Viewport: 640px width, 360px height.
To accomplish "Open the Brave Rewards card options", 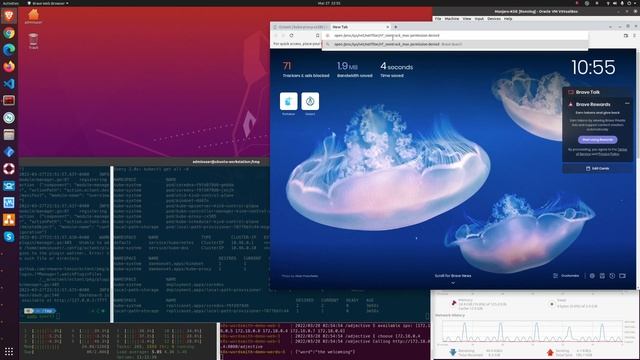I will [627, 104].
